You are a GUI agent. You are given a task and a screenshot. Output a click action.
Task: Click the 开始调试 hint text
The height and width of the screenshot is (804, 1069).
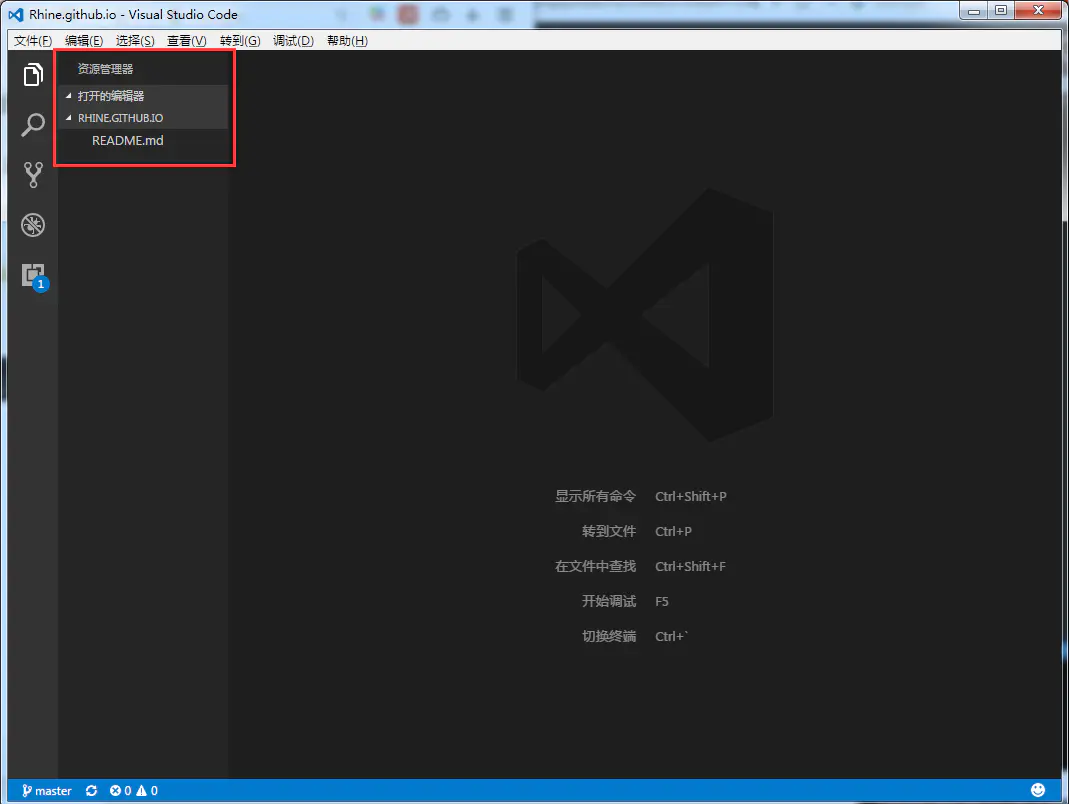(609, 601)
